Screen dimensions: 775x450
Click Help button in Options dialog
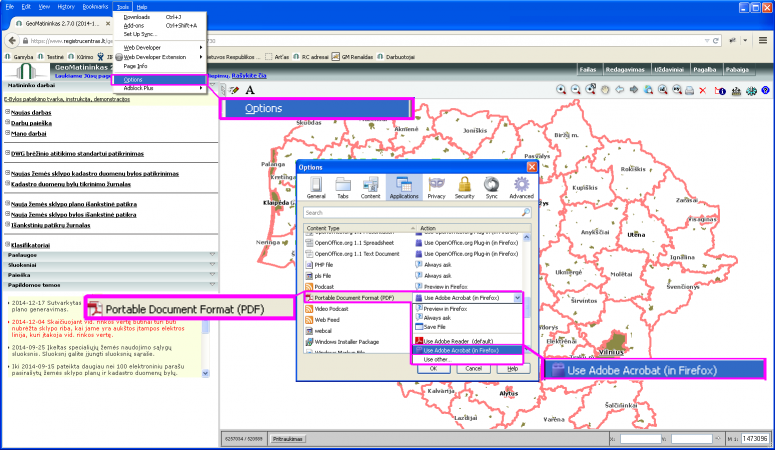(x=513, y=369)
